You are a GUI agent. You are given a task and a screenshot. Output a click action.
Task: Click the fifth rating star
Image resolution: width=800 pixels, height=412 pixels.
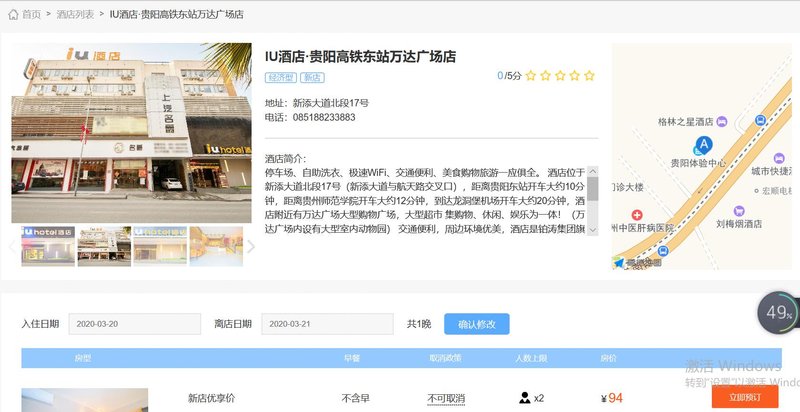point(589,75)
